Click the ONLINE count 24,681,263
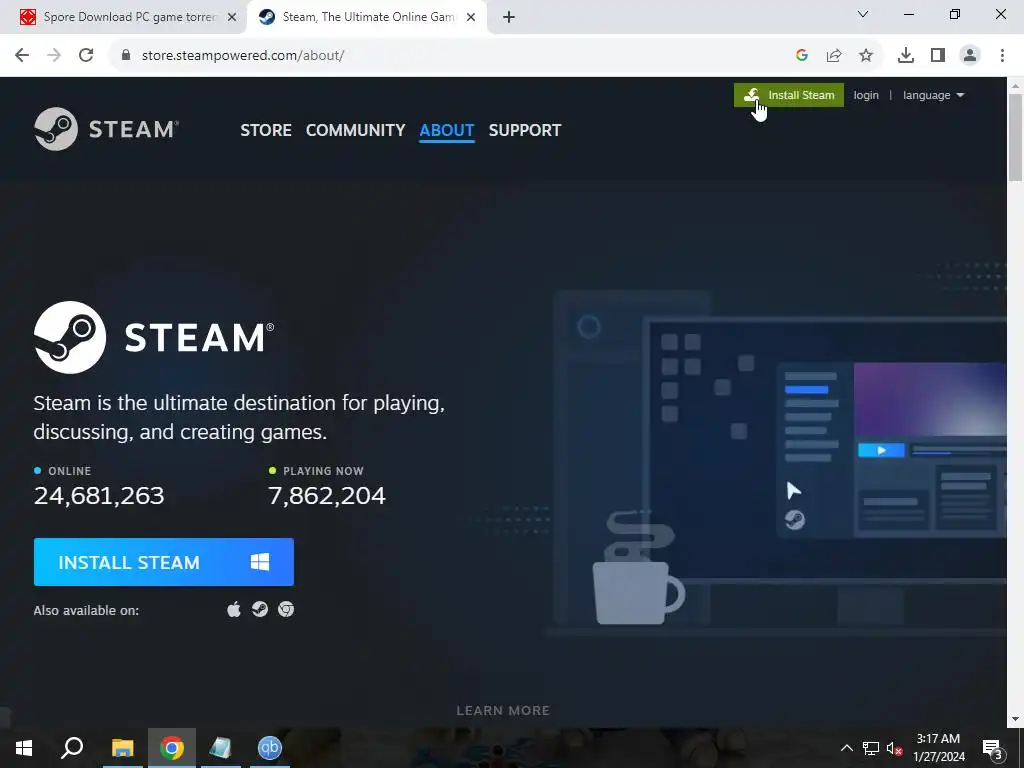 (x=99, y=496)
